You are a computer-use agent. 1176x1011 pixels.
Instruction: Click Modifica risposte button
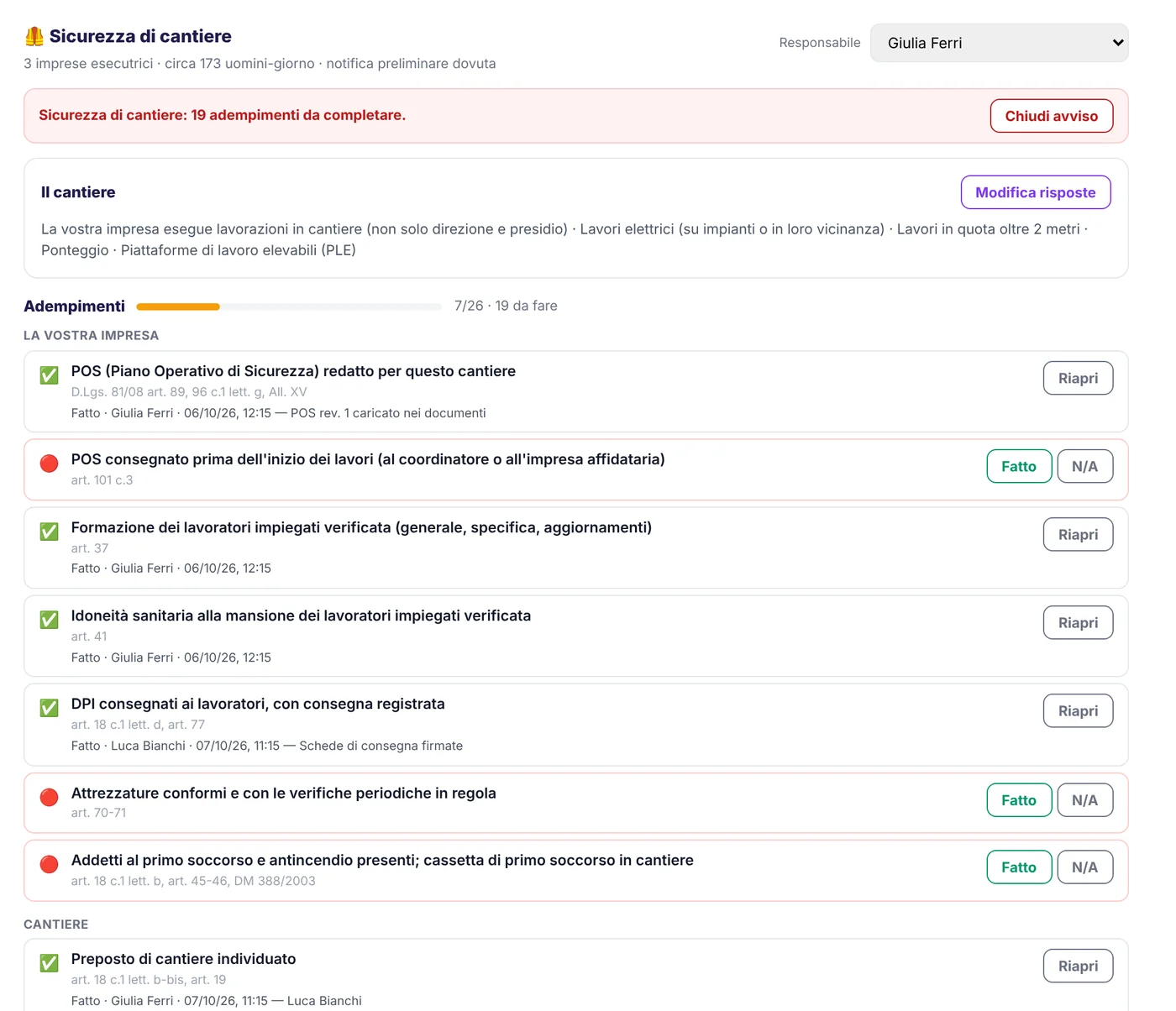[x=1036, y=192]
